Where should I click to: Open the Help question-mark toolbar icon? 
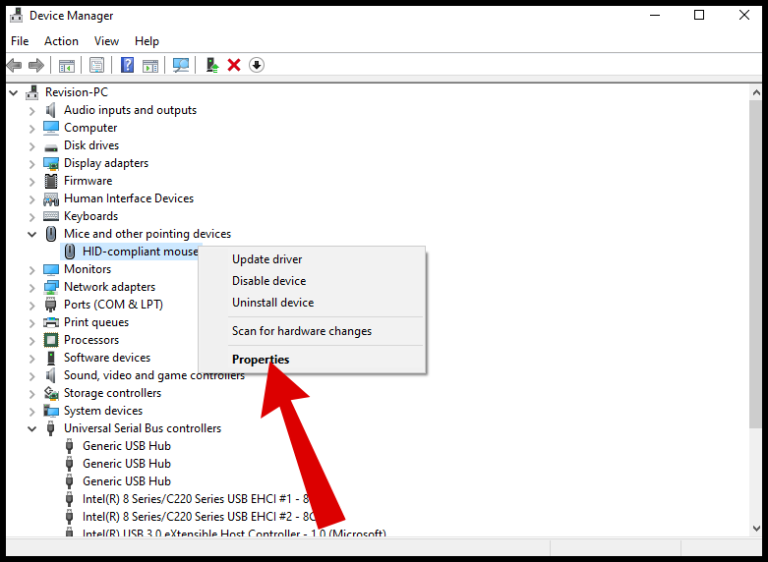(127, 65)
